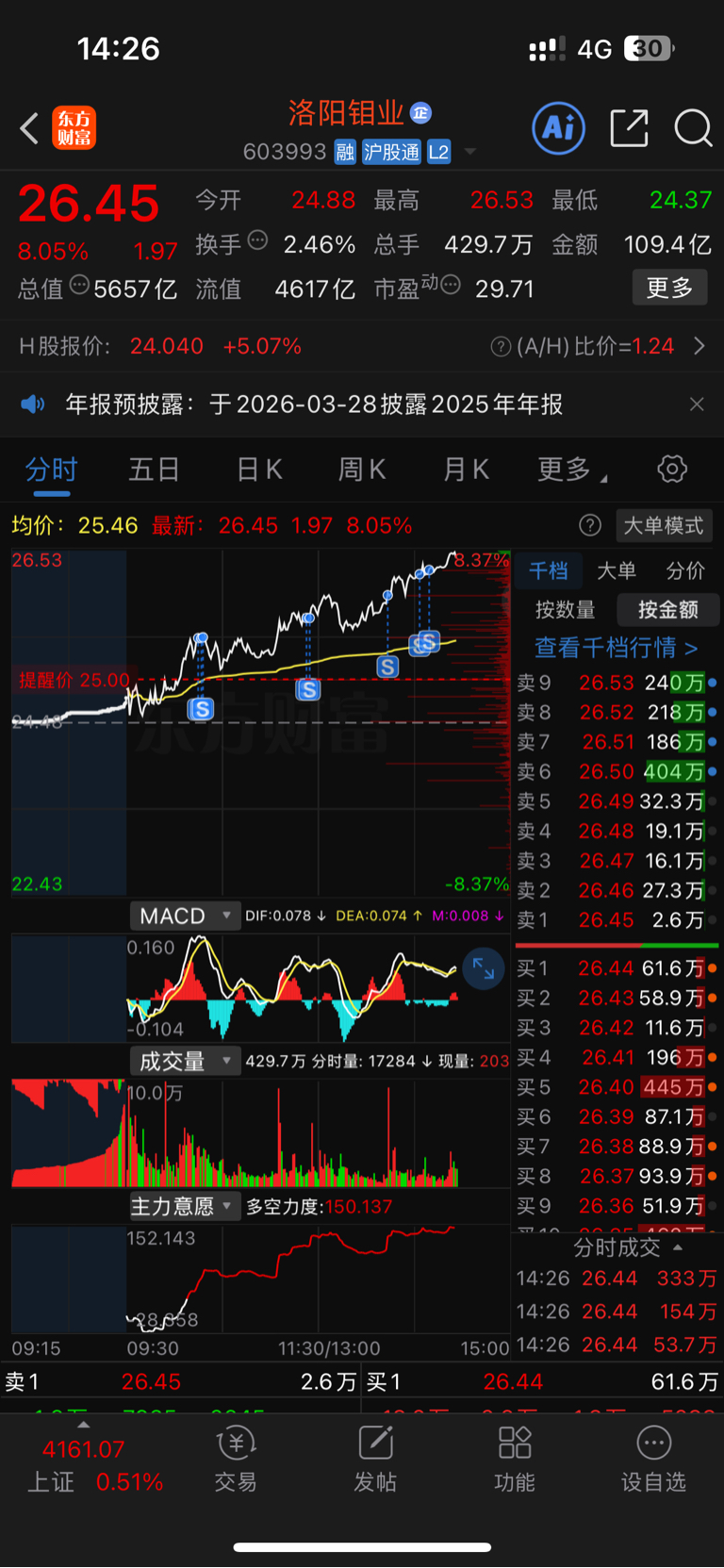Tap the verified badge beside 洛阳钼业
This screenshot has height=1568, width=724.
pyautogui.click(x=421, y=113)
